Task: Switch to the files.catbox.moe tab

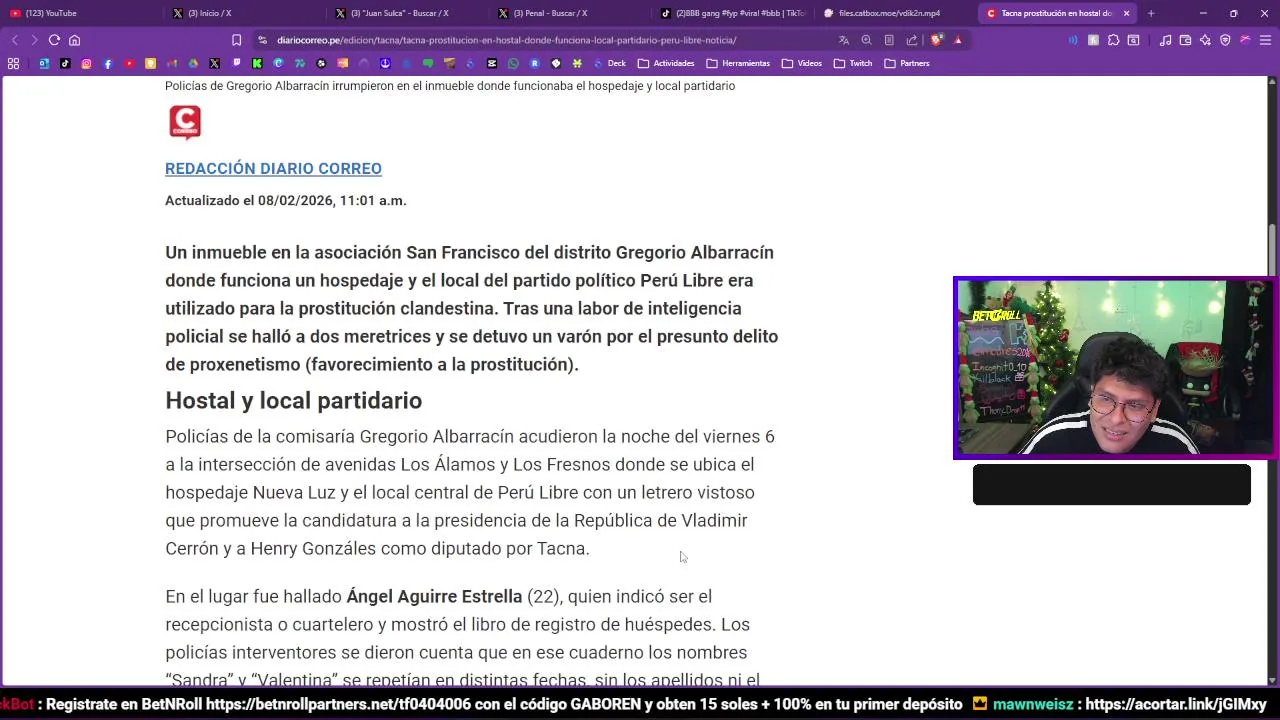Action: point(896,13)
